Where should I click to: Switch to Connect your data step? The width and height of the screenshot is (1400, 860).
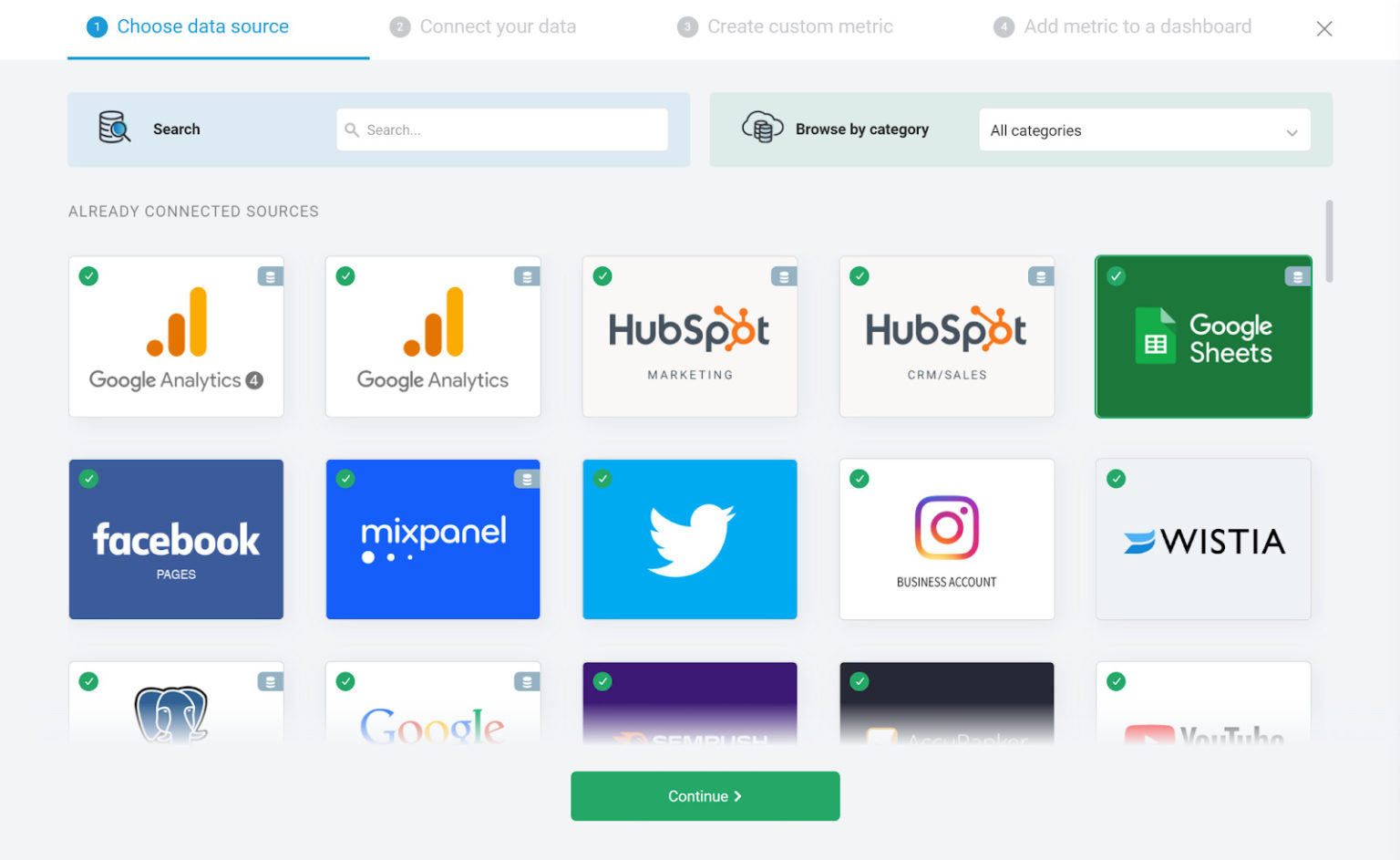click(x=497, y=26)
